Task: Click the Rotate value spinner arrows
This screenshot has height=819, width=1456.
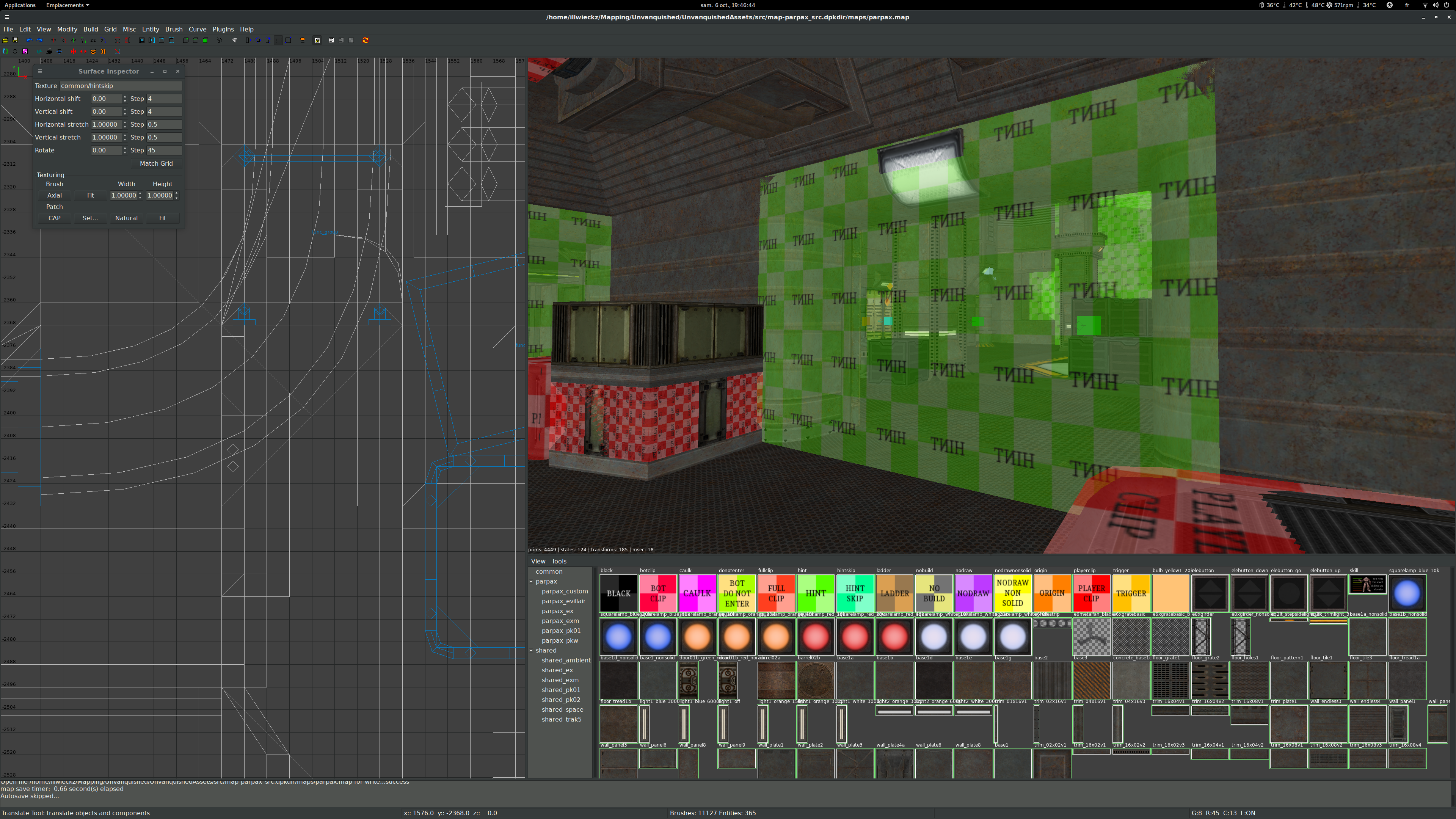Action: [125, 151]
